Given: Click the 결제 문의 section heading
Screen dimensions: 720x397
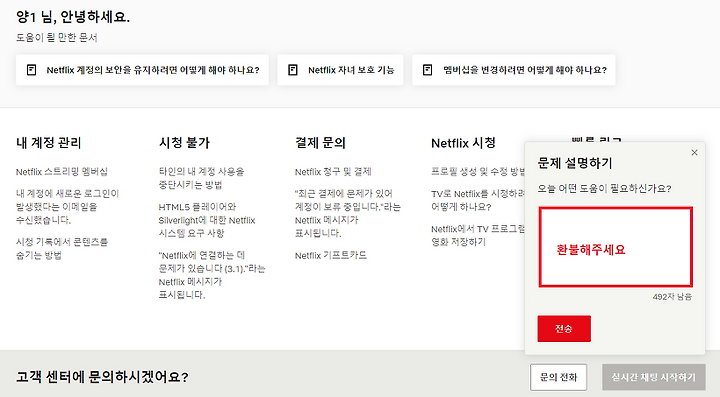Looking at the screenshot, I should pyautogui.click(x=320, y=143).
